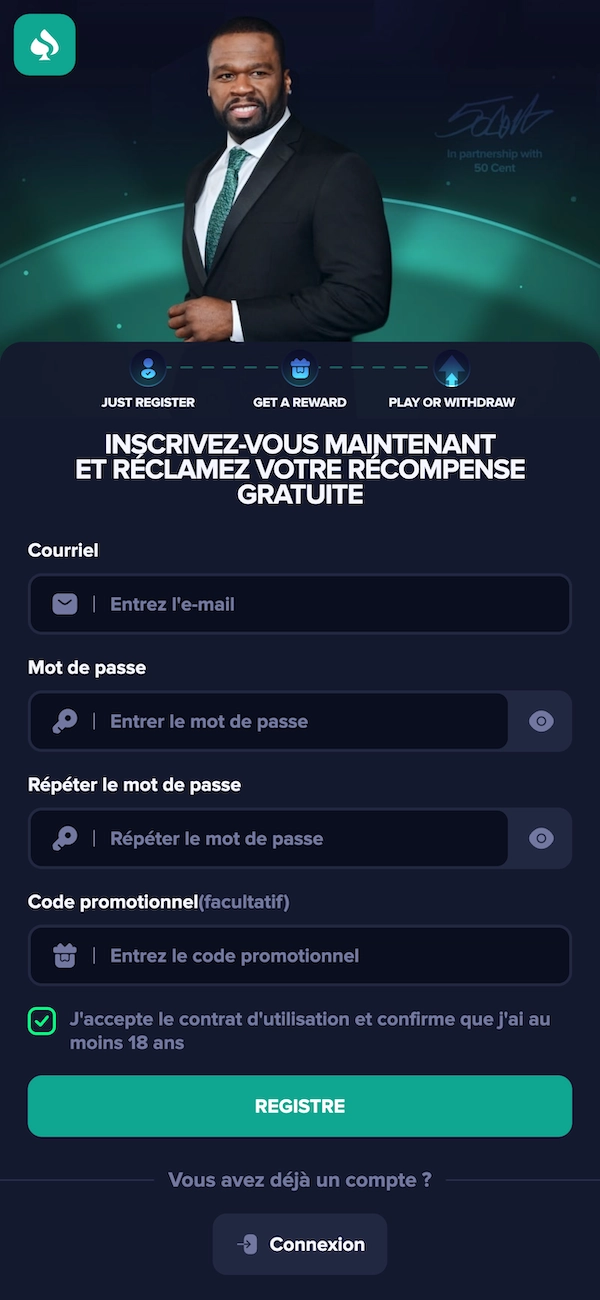Click the envelope icon in the email field
This screenshot has height=1300, width=600.
pos(64,604)
